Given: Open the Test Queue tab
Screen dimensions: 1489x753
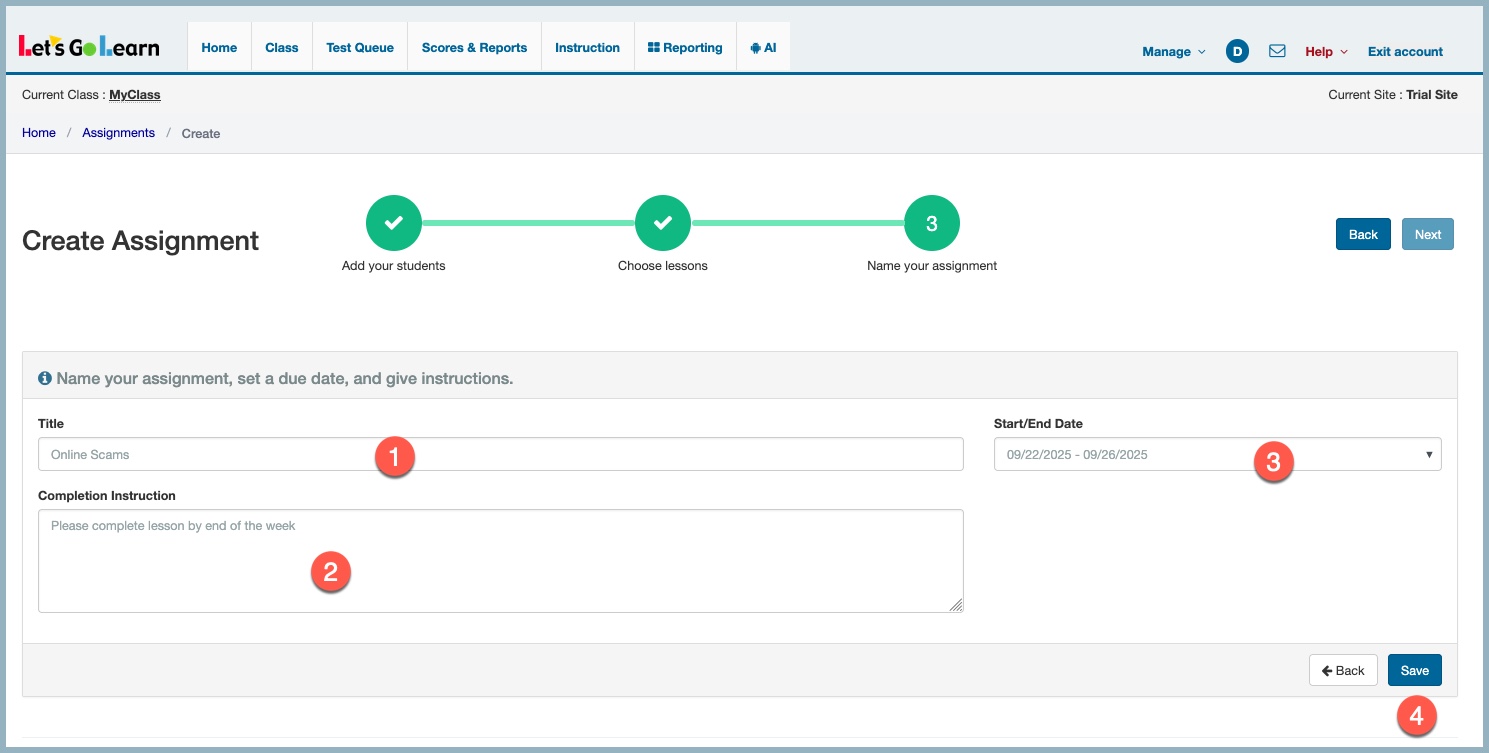Looking at the screenshot, I should (360, 47).
